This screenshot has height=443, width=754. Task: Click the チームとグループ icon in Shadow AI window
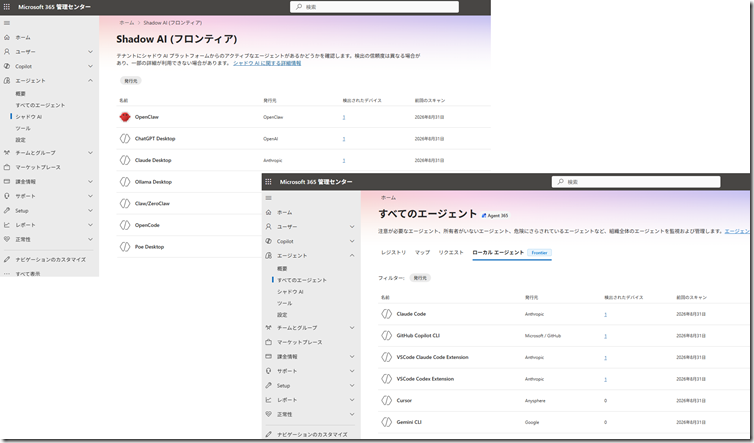click(x=7, y=152)
